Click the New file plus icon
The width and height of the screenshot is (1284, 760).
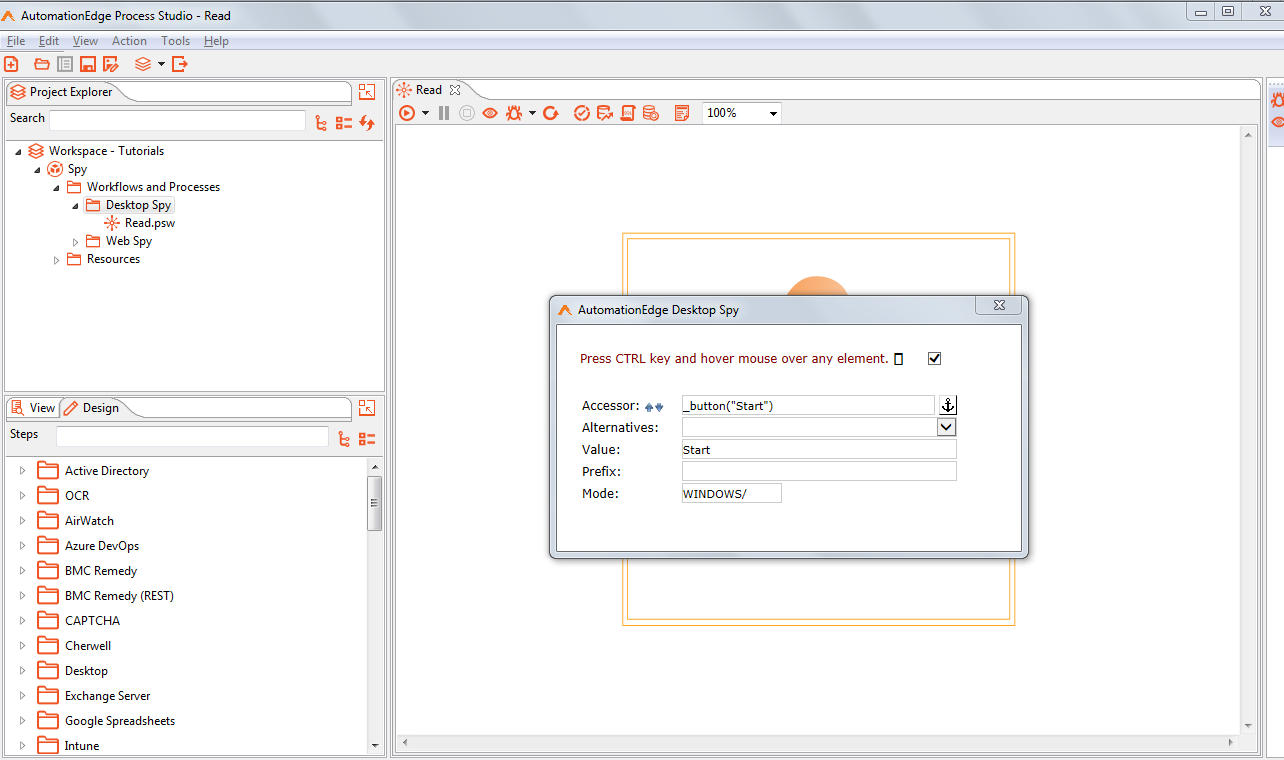[11, 64]
